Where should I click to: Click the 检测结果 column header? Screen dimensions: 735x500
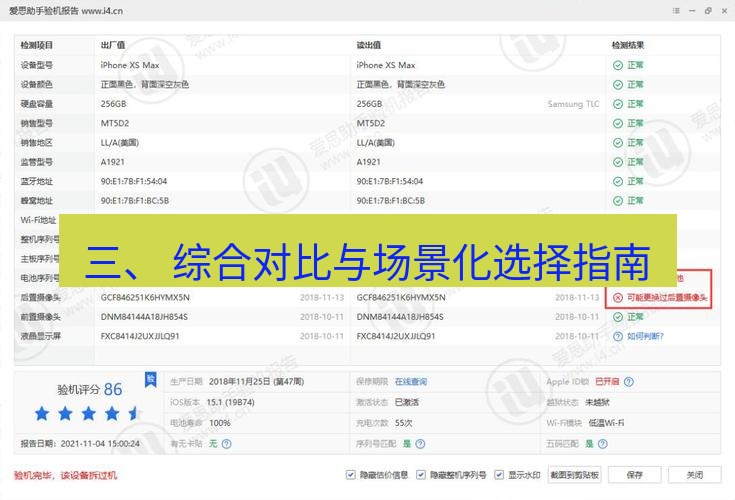tap(628, 45)
